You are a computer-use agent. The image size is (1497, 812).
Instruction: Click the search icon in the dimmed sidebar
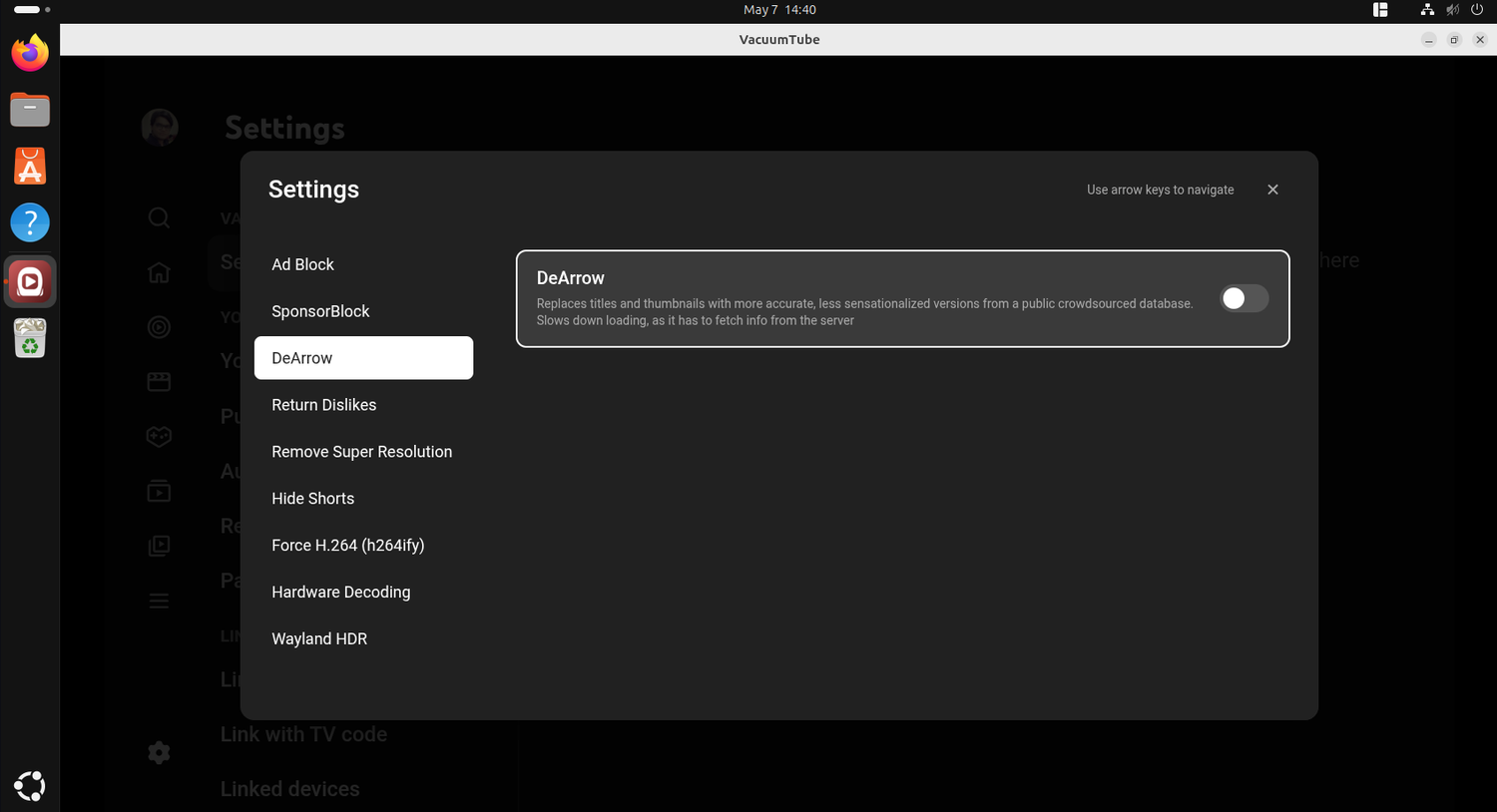pos(159,217)
